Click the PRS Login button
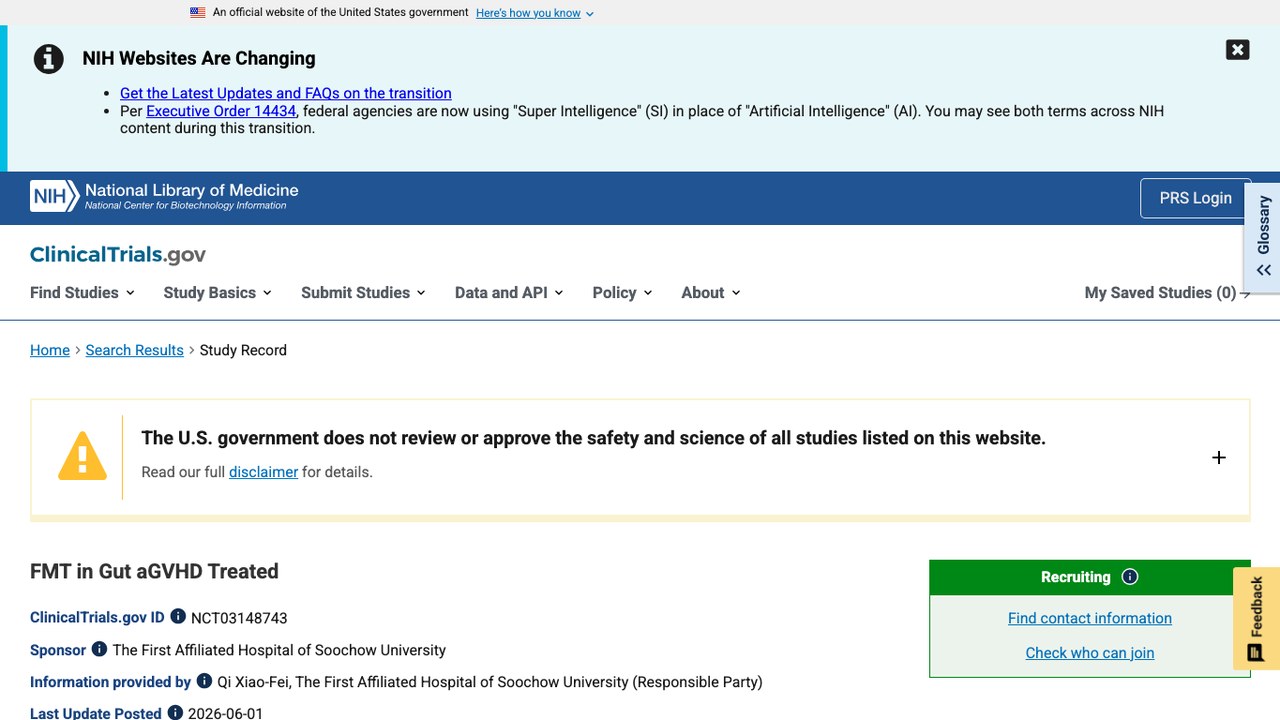This screenshot has height=720, width=1280. 1195,198
